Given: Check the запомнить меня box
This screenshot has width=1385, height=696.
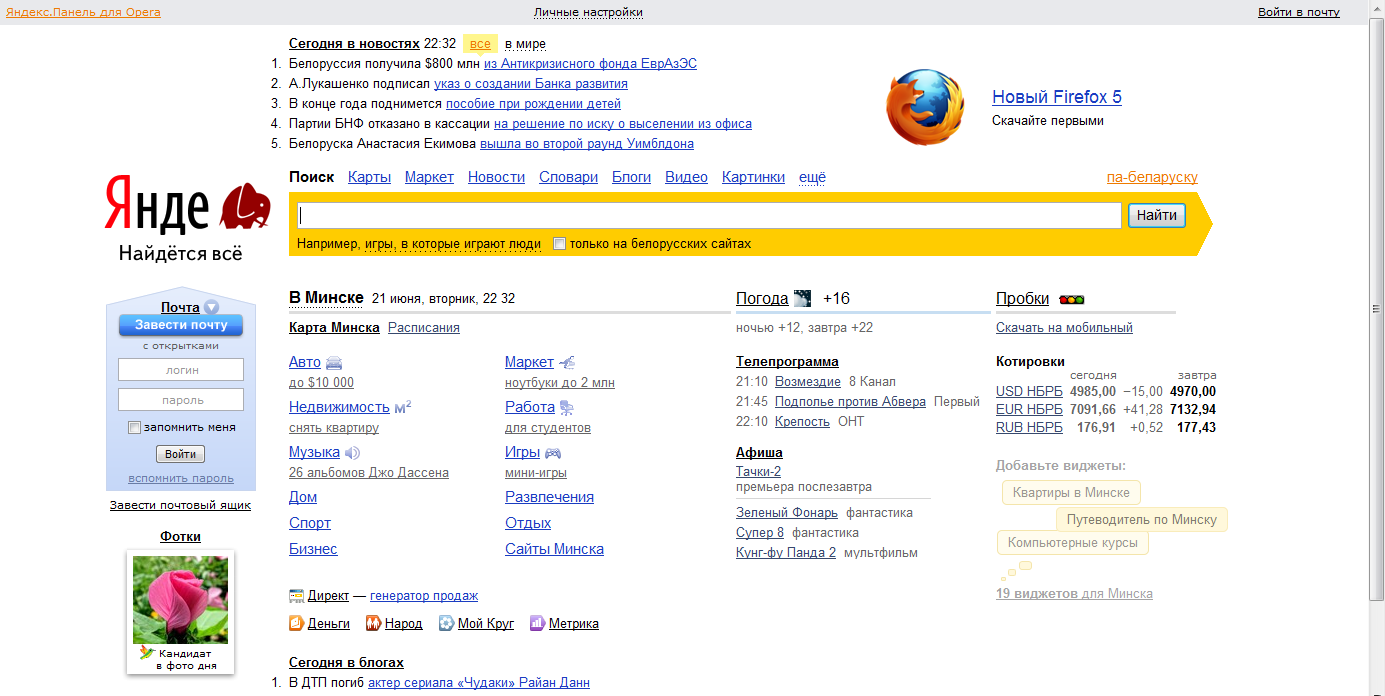Looking at the screenshot, I should pyautogui.click(x=134, y=428).
